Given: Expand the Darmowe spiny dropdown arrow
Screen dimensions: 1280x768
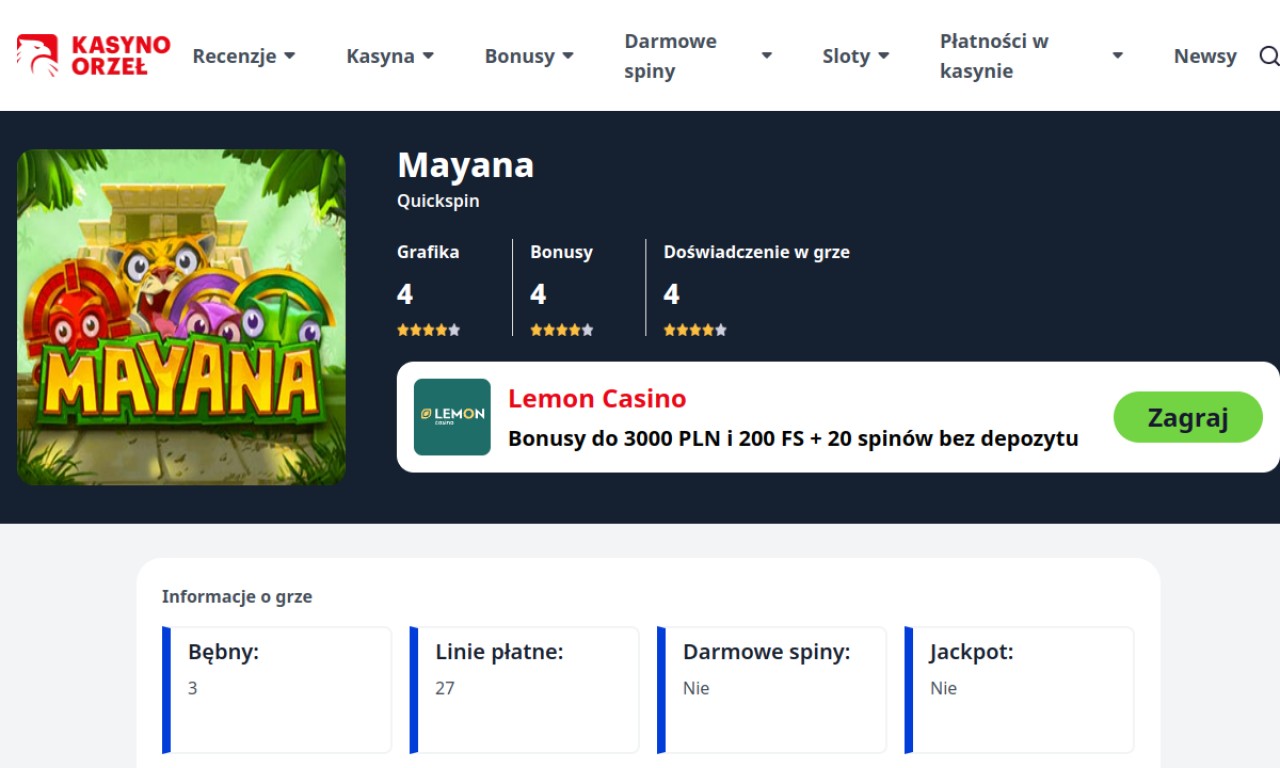Looking at the screenshot, I should coord(767,56).
